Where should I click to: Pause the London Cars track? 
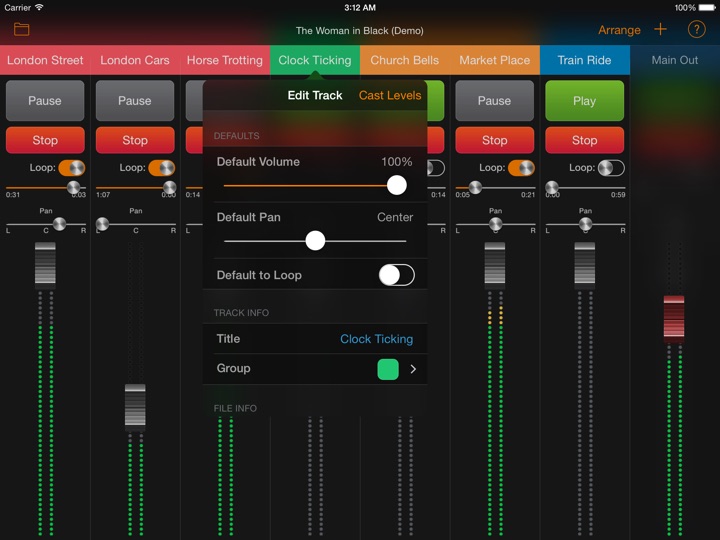pos(135,101)
